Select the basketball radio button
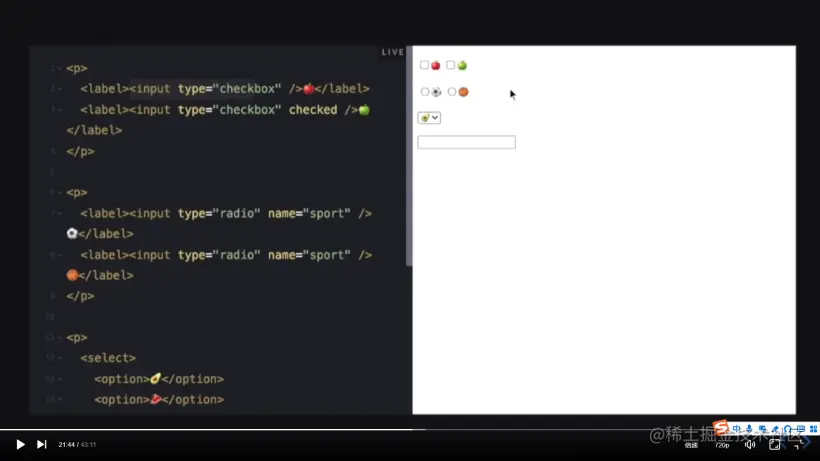This screenshot has height=461, width=820. pos(452,91)
